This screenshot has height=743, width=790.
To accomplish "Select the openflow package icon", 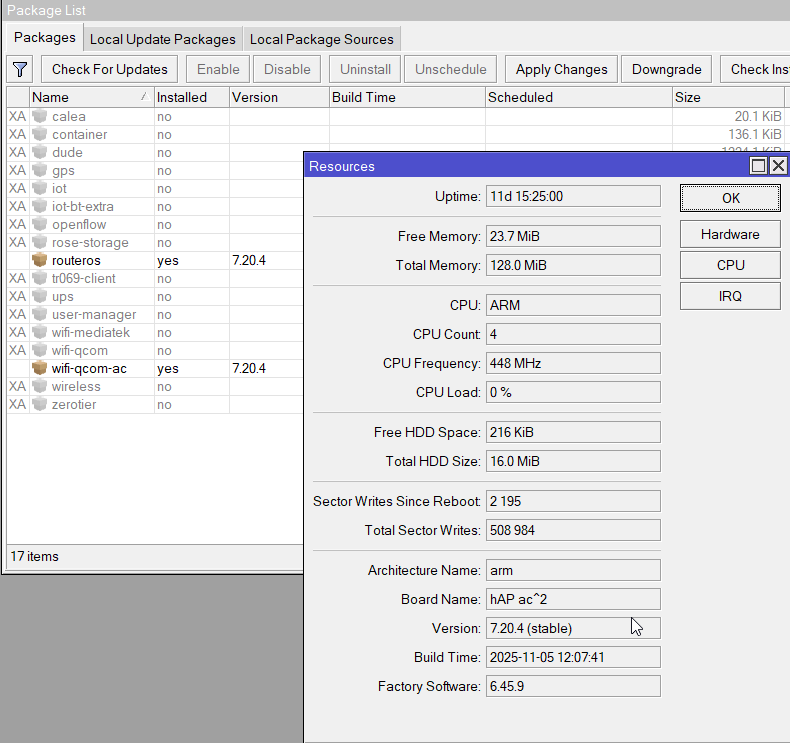I will point(40,225).
